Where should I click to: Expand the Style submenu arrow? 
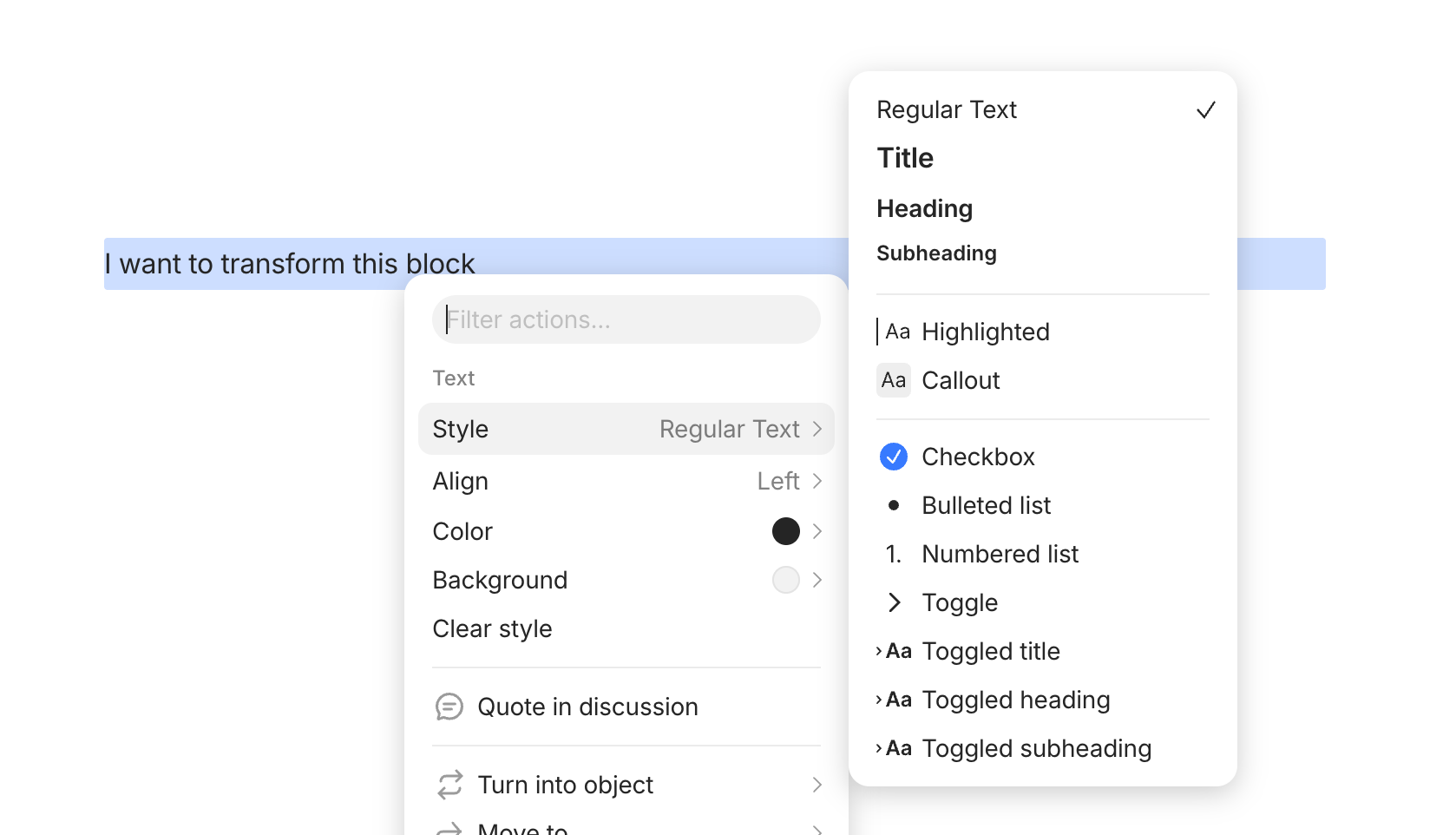click(817, 429)
